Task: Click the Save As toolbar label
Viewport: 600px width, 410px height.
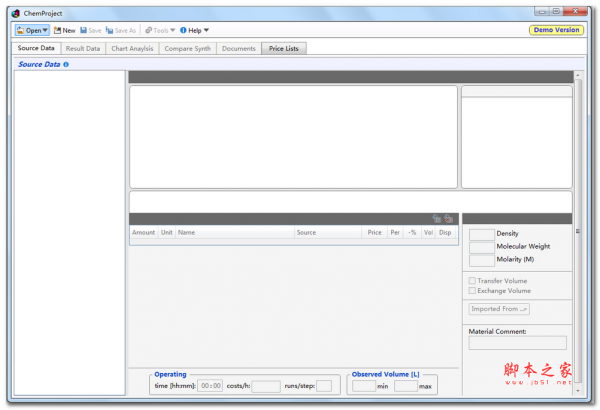Action: point(125,31)
